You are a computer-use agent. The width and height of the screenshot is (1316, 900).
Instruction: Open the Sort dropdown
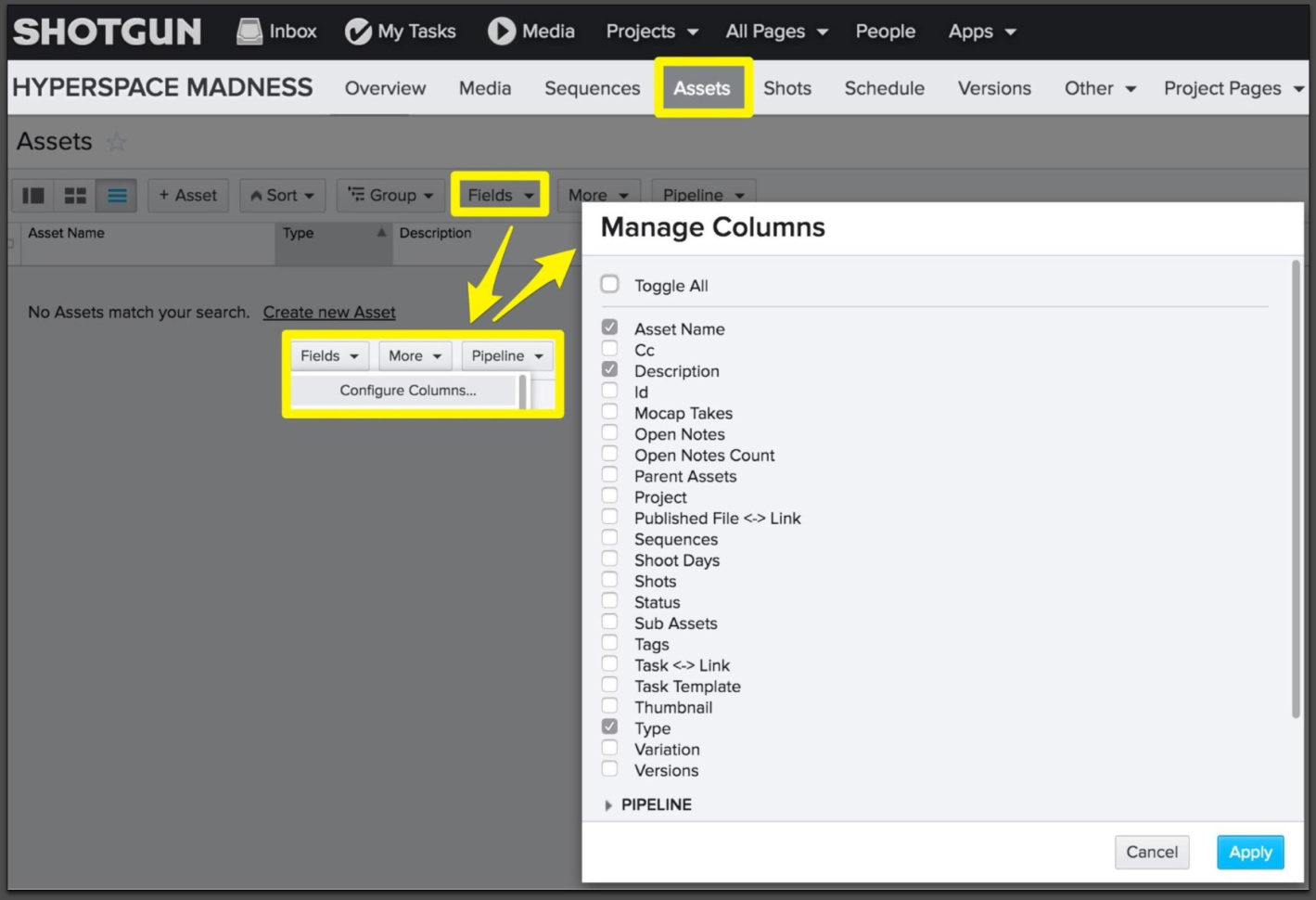281,195
